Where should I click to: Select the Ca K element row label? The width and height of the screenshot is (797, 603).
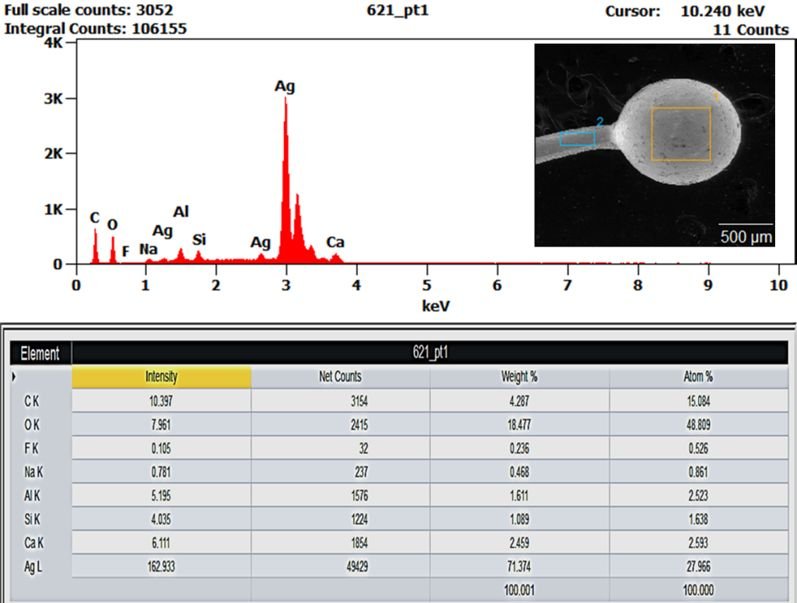click(x=34, y=543)
